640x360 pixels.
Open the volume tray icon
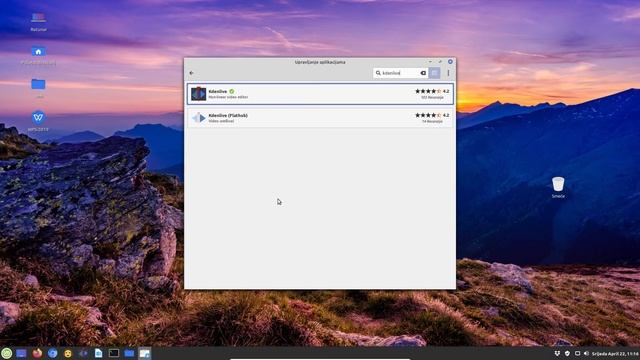tap(587, 353)
